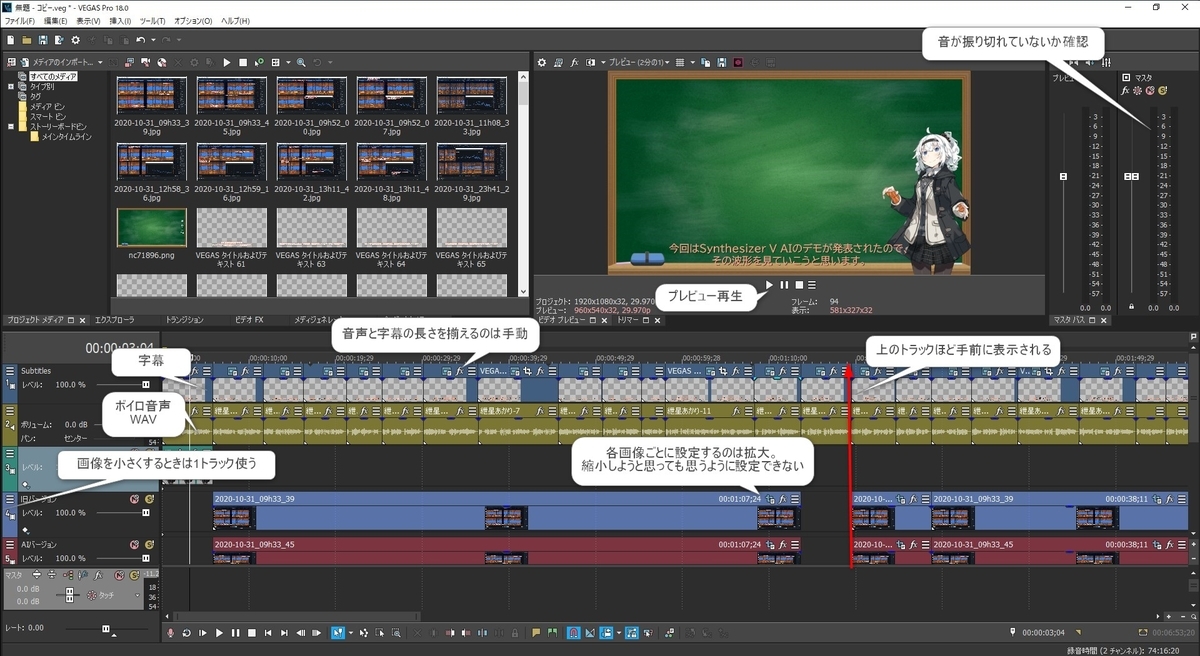Switch to the ビデオ FX tab

pos(248,320)
